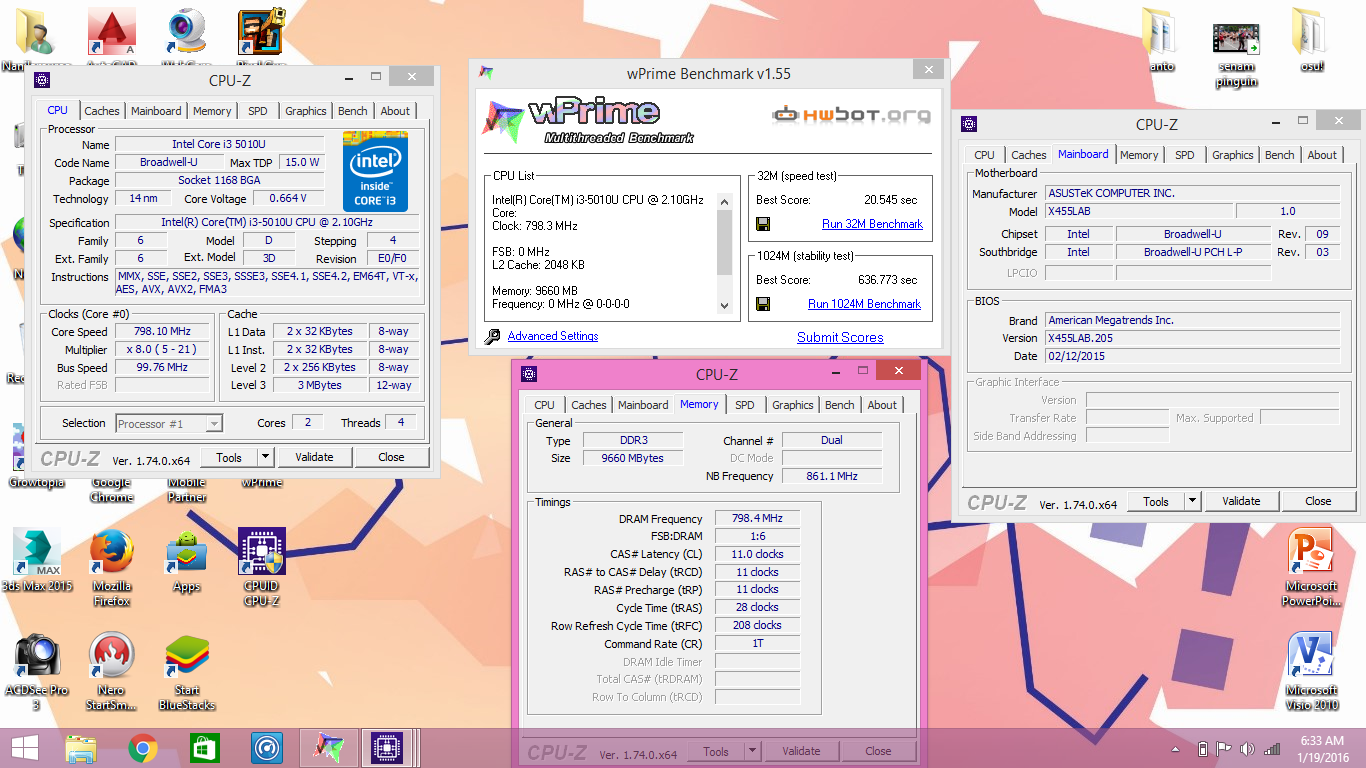Click the wrench icon next to Advanced Settings

[492, 337]
